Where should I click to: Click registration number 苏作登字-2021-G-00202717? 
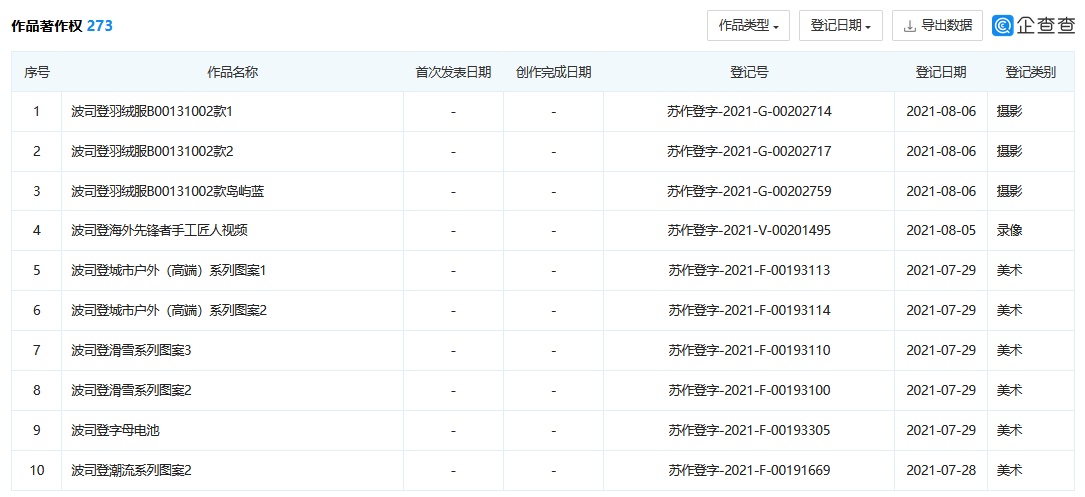749,152
